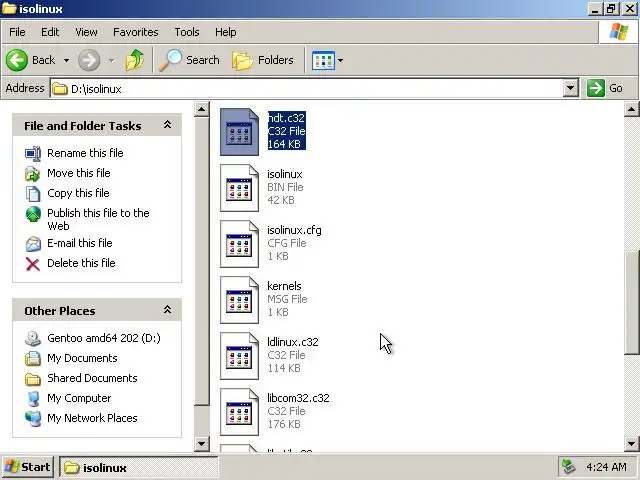Click the file list scroll up arrow
The height and width of the screenshot is (480, 640).
click(631, 109)
